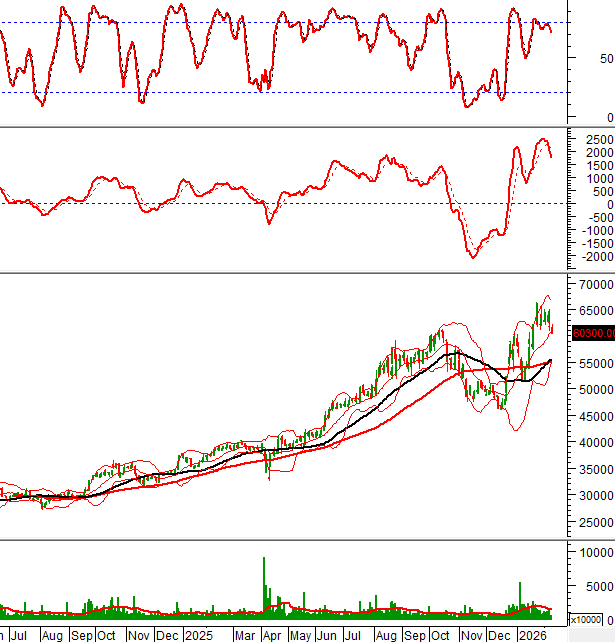Select the 70000 price axis label

[595, 284]
